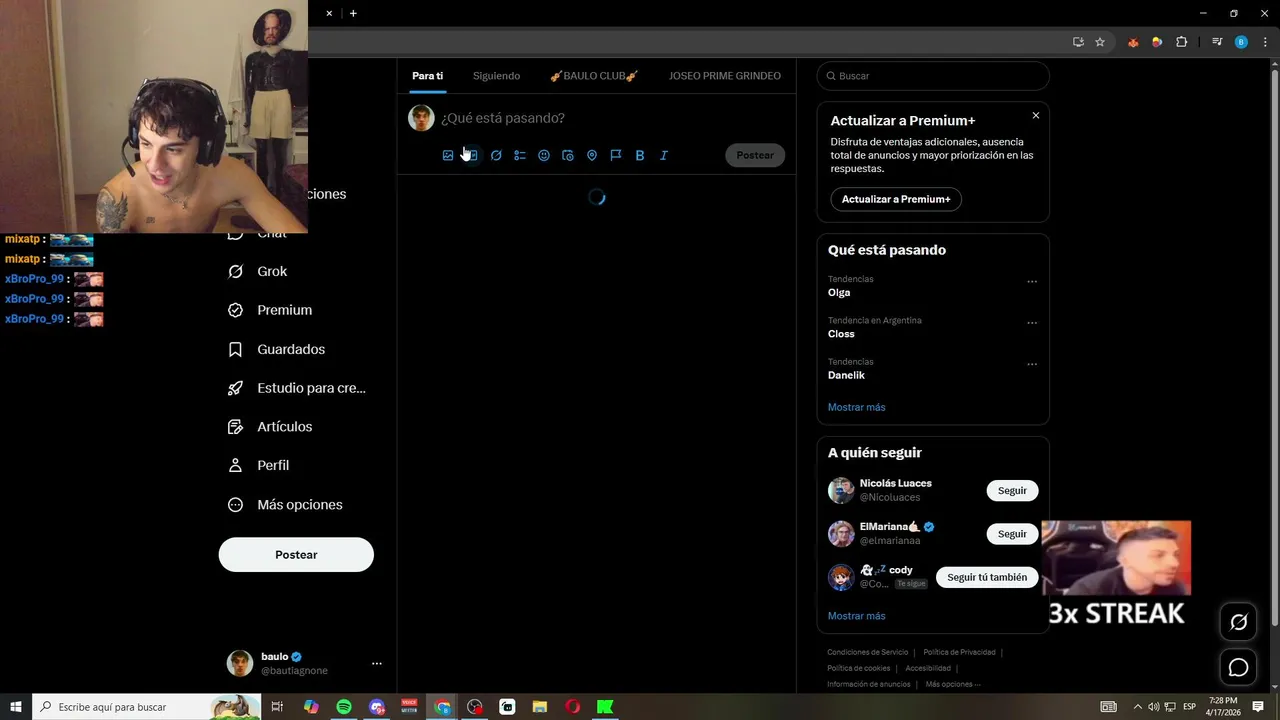Click the small Postear button in composer

[x=755, y=155]
